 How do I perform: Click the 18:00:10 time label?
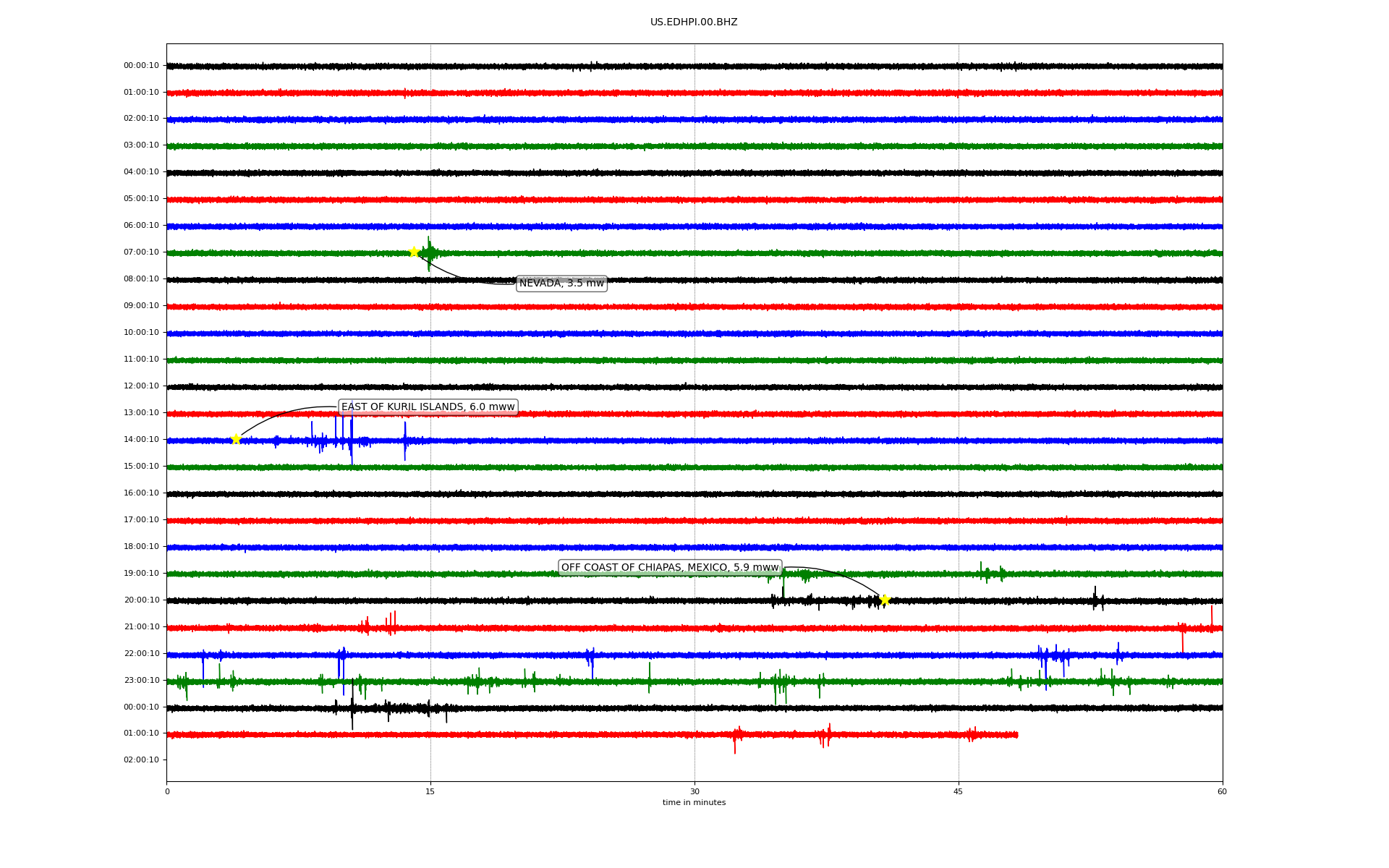(141, 547)
